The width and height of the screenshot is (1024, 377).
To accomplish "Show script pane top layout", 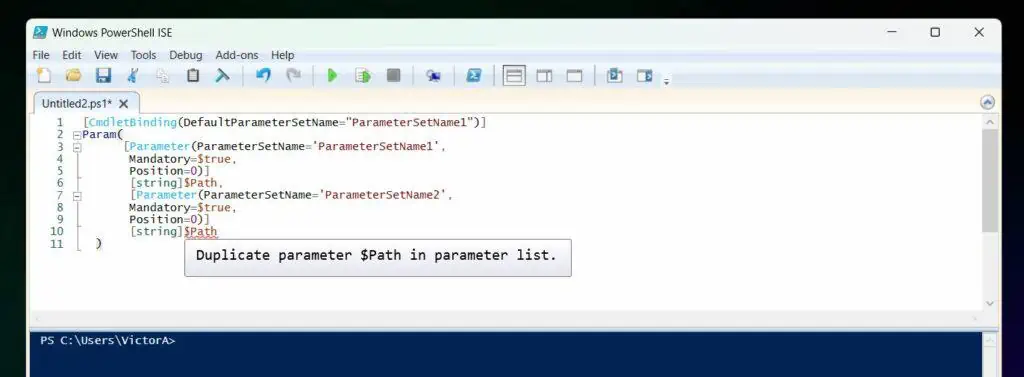I will point(514,76).
